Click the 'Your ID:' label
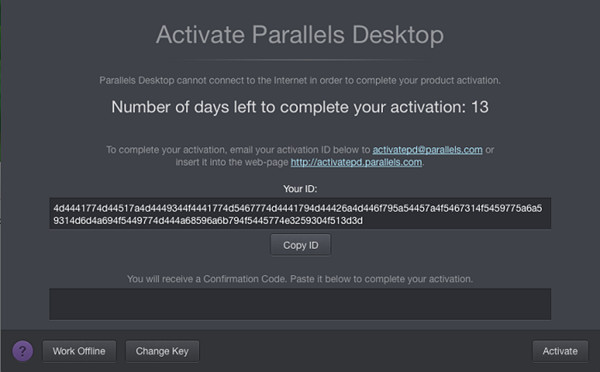Screen dimensions: 600x372 tap(300, 189)
